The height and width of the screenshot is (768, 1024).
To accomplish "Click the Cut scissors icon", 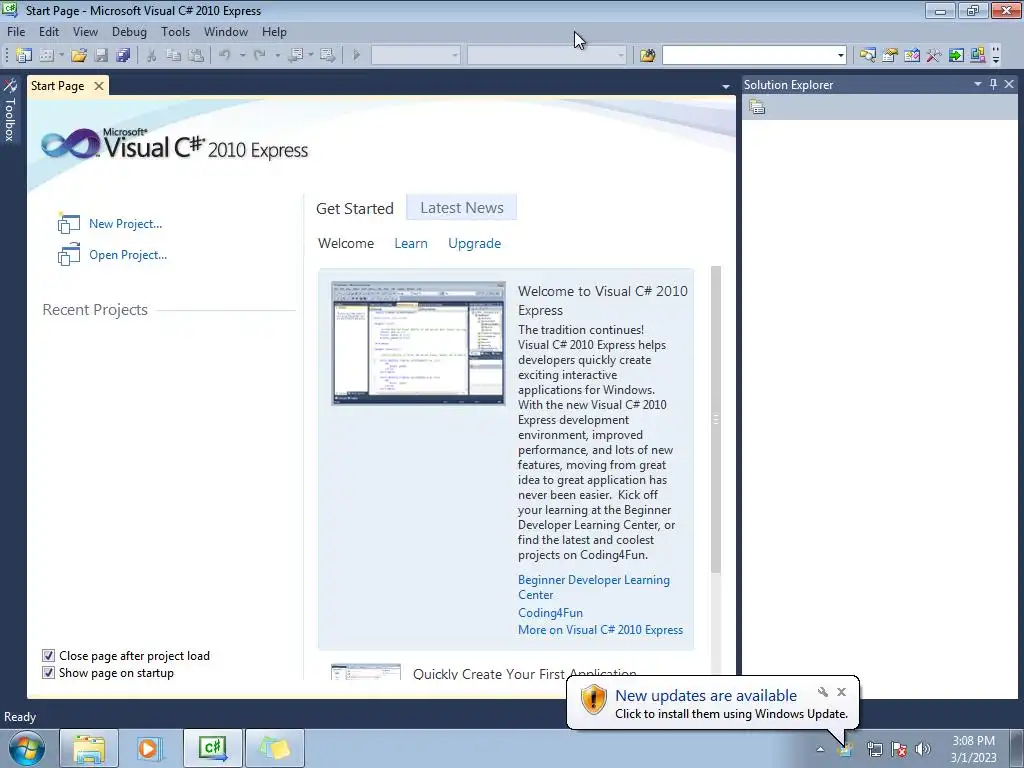I will tap(152, 56).
